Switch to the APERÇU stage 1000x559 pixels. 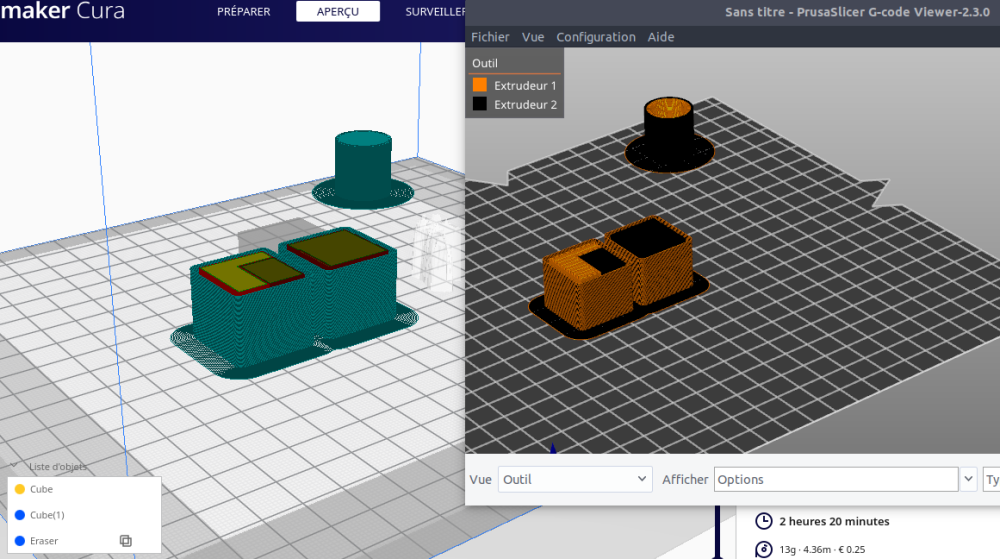click(338, 12)
